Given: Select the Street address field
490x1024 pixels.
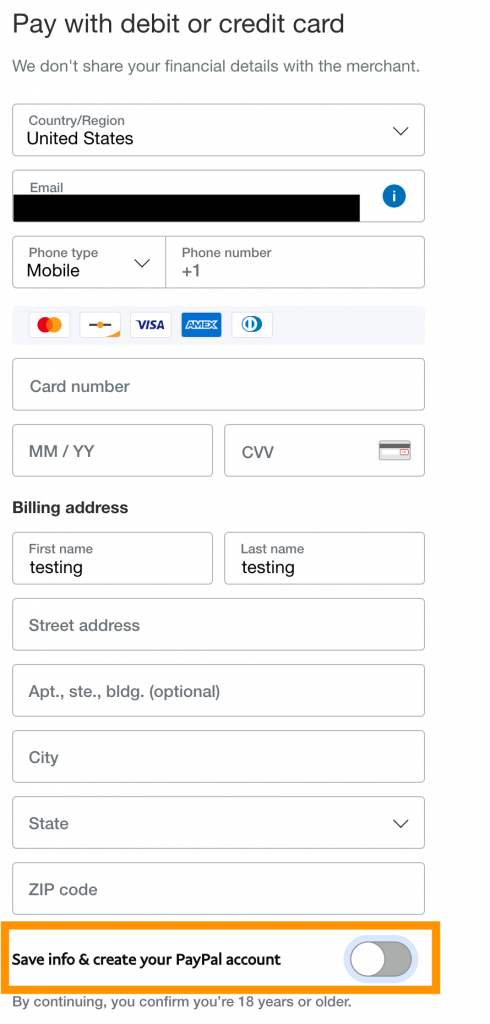Looking at the screenshot, I should tap(218, 624).
